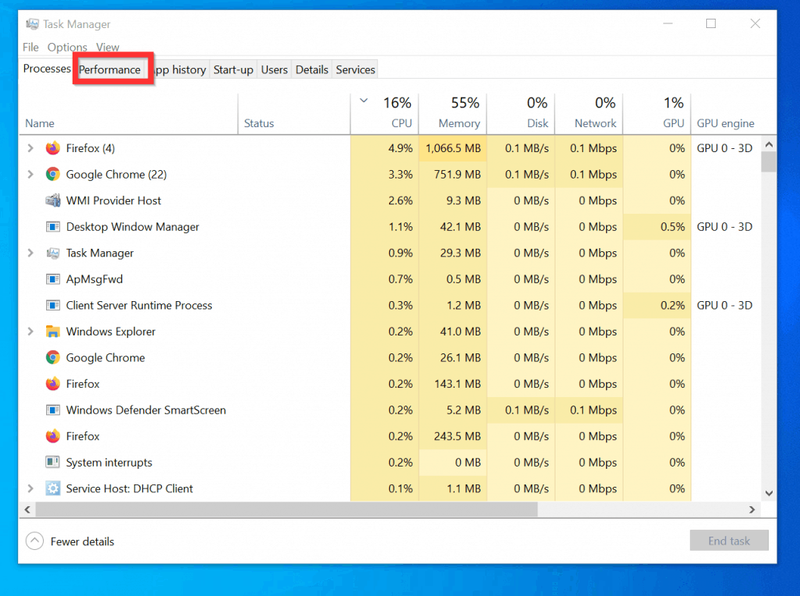Maximize the Task Manager window
800x596 pixels.
click(x=711, y=23)
